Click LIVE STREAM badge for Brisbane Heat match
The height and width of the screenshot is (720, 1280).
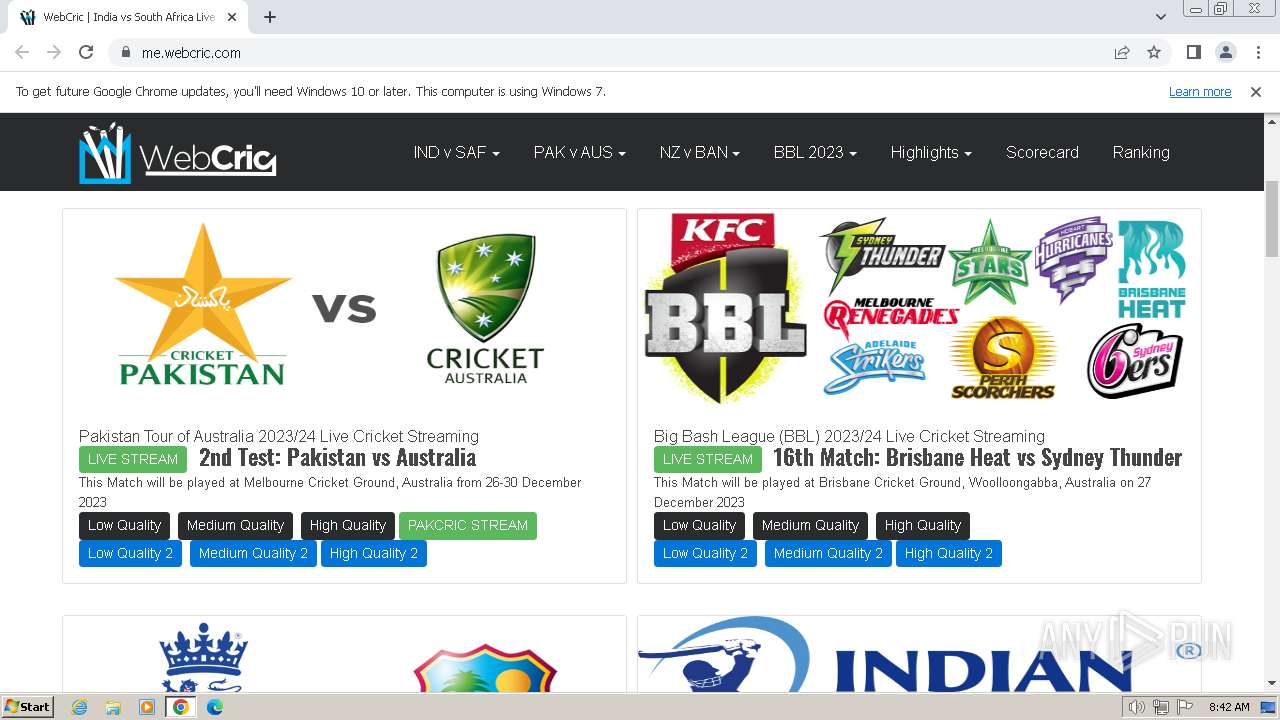(x=708, y=459)
